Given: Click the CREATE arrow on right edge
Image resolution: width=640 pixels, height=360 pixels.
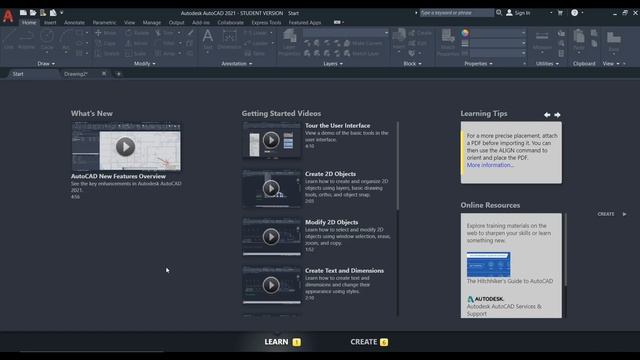Looking at the screenshot, I should pos(624,214).
